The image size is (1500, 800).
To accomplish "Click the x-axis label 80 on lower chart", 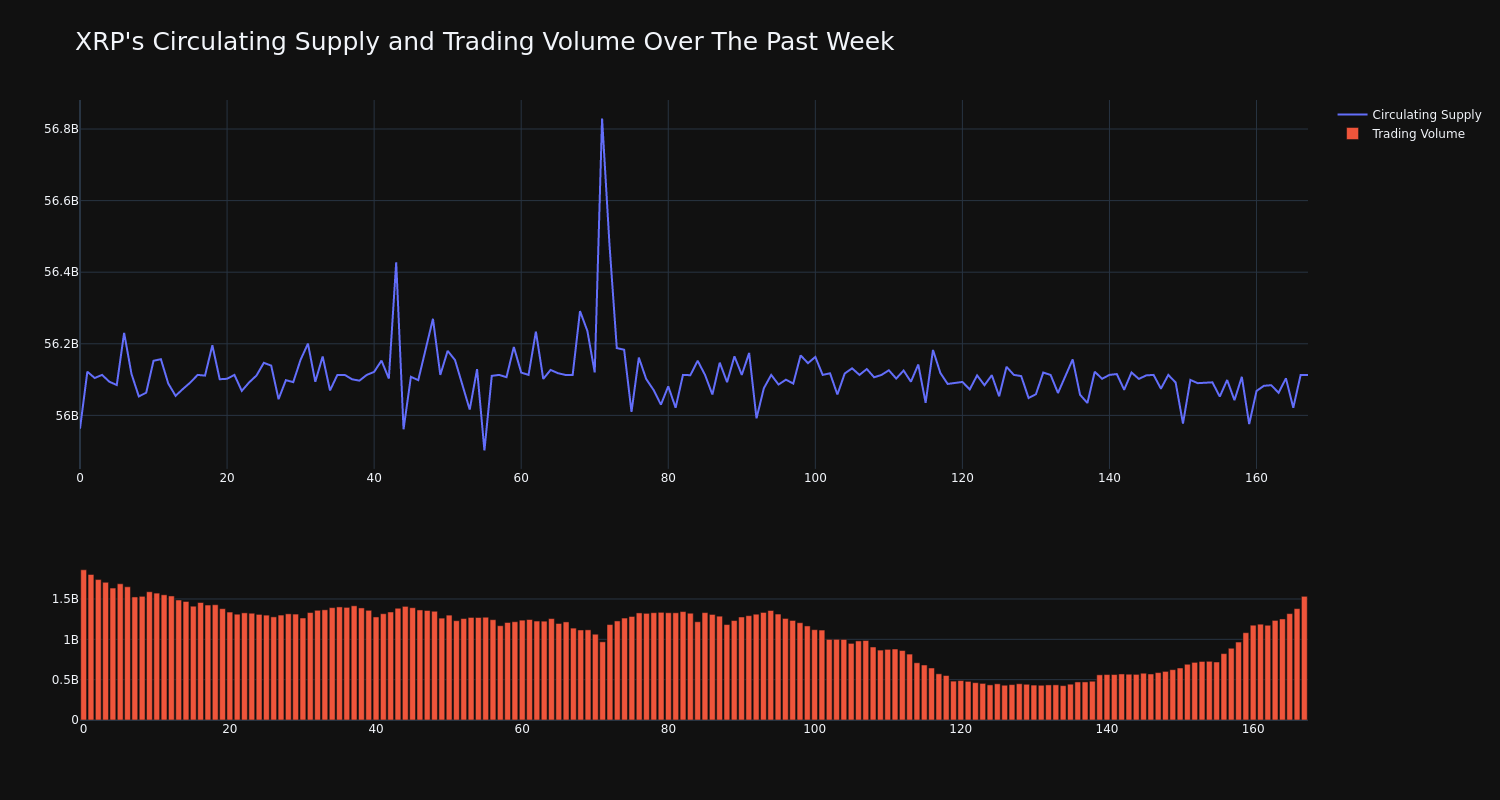I will click(668, 729).
